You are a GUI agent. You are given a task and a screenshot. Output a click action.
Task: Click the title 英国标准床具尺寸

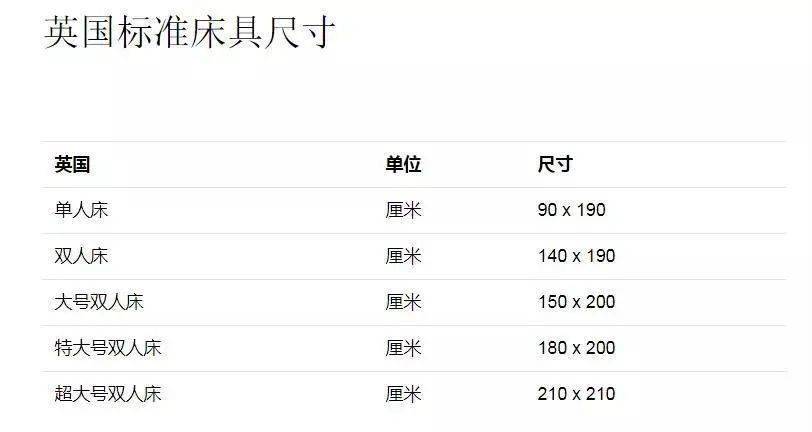coord(189,32)
